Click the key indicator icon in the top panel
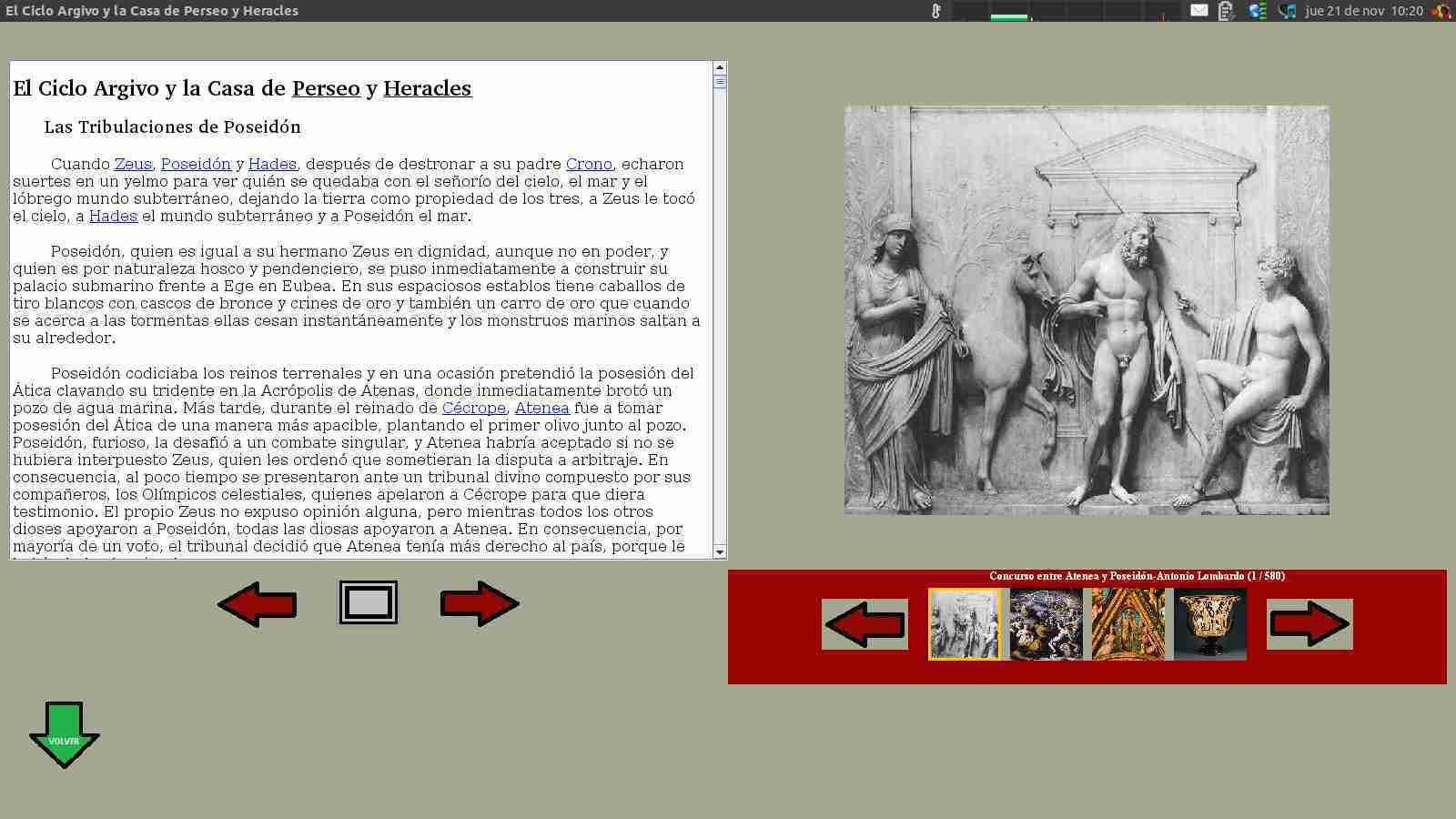Viewport: 1456px width, 819px height. (935, 11)
